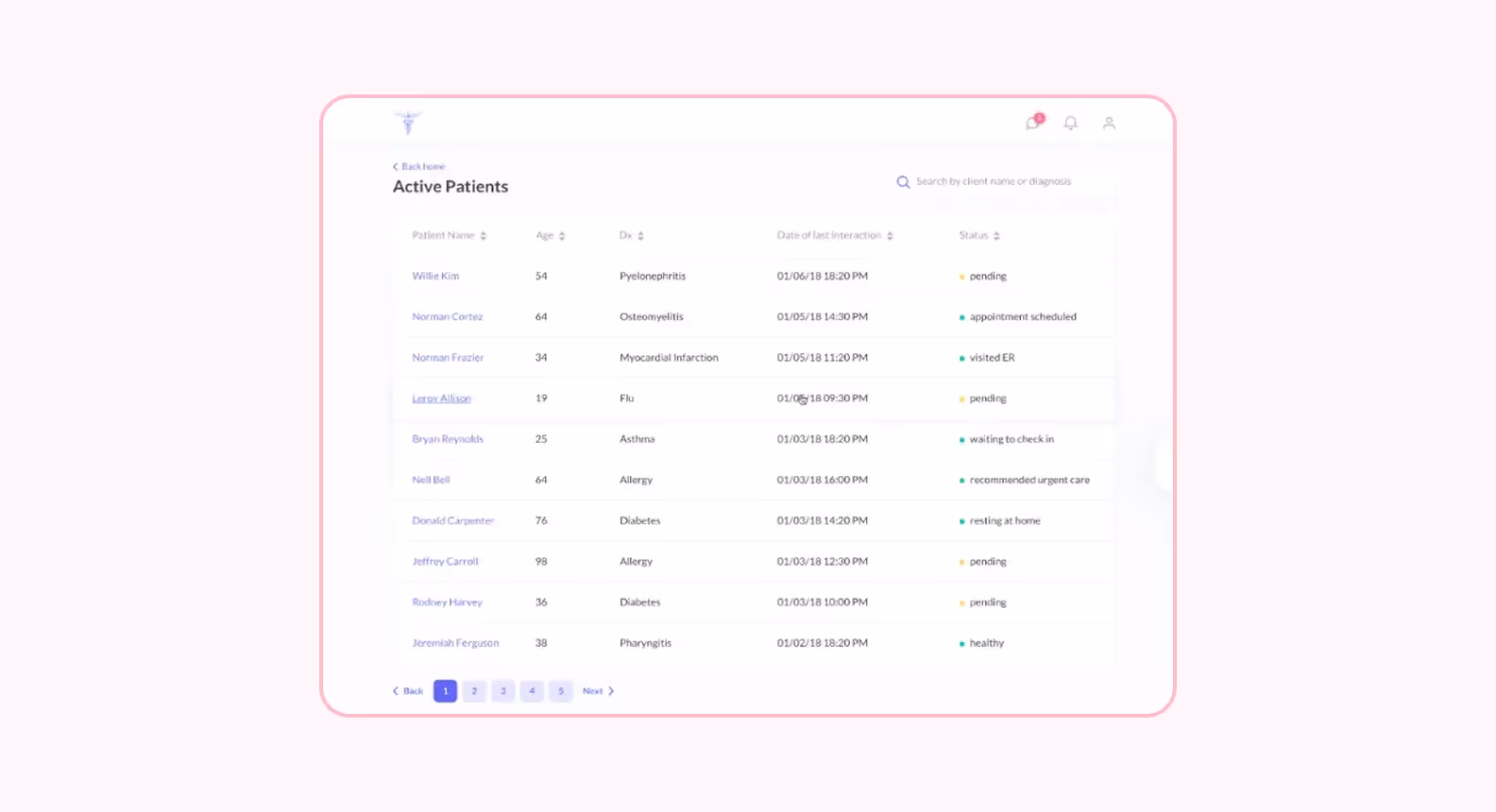The width and height of the screenshot is (1496, 812).
Task: Click status 'waiting to check in'
Action: pos(1007,439)
